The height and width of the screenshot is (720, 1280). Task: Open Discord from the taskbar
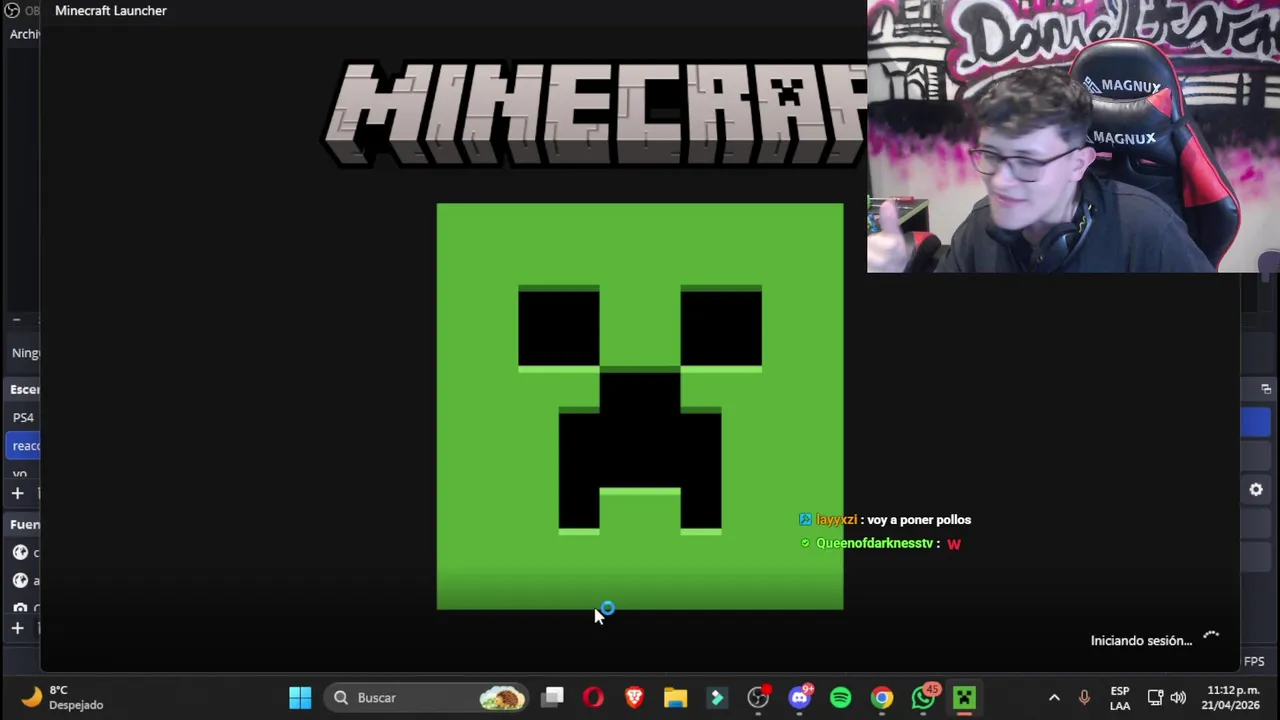pyautogui.click(x=799, y=697)
